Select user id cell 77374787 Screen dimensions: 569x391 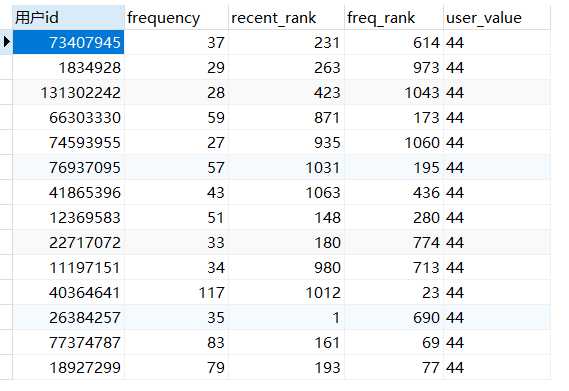click(x=68, y=343)
